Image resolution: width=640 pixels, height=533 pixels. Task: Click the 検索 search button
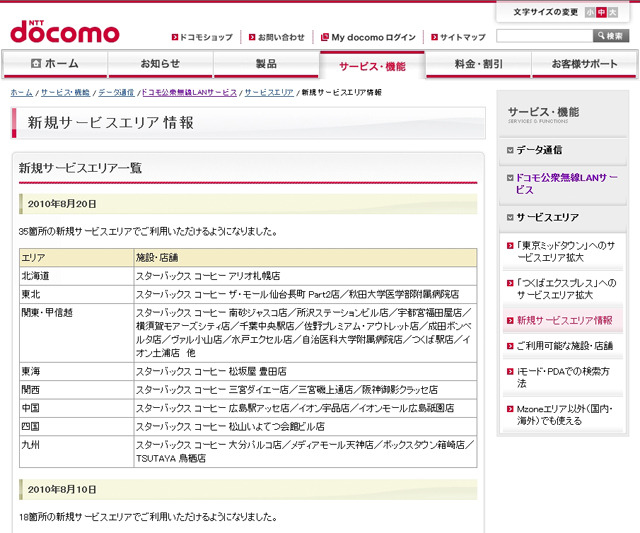click(x=611, y=36)
